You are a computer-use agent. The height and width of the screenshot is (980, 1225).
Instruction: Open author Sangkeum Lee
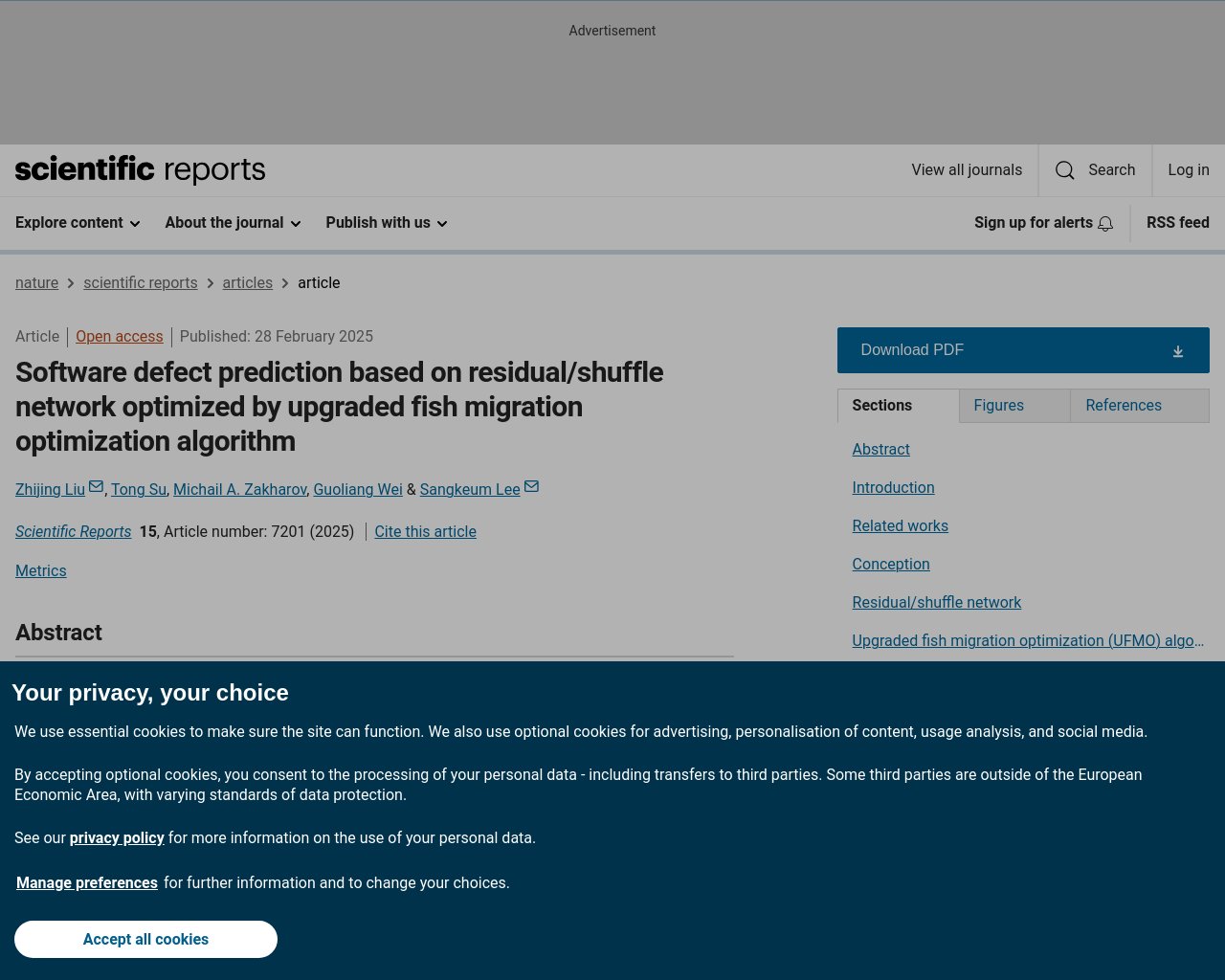(x=470, y=490)
